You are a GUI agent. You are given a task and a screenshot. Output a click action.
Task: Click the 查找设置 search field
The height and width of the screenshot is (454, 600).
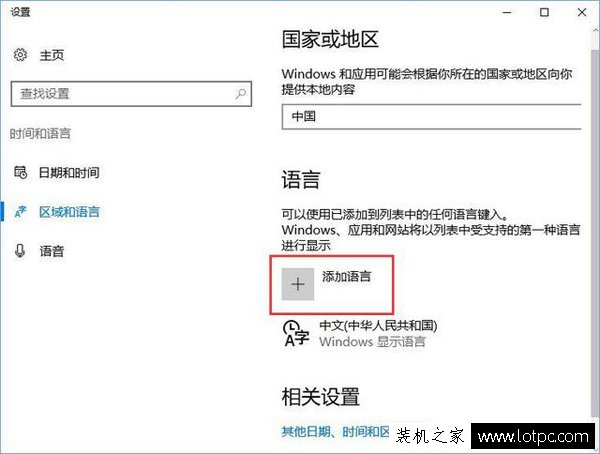tap(131, 93)
